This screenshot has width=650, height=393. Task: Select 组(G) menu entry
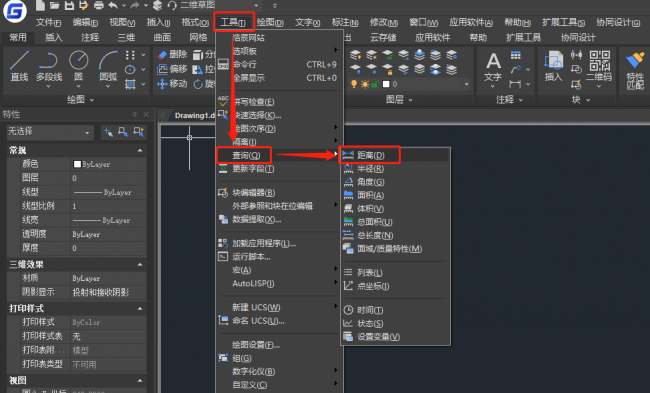279,358
